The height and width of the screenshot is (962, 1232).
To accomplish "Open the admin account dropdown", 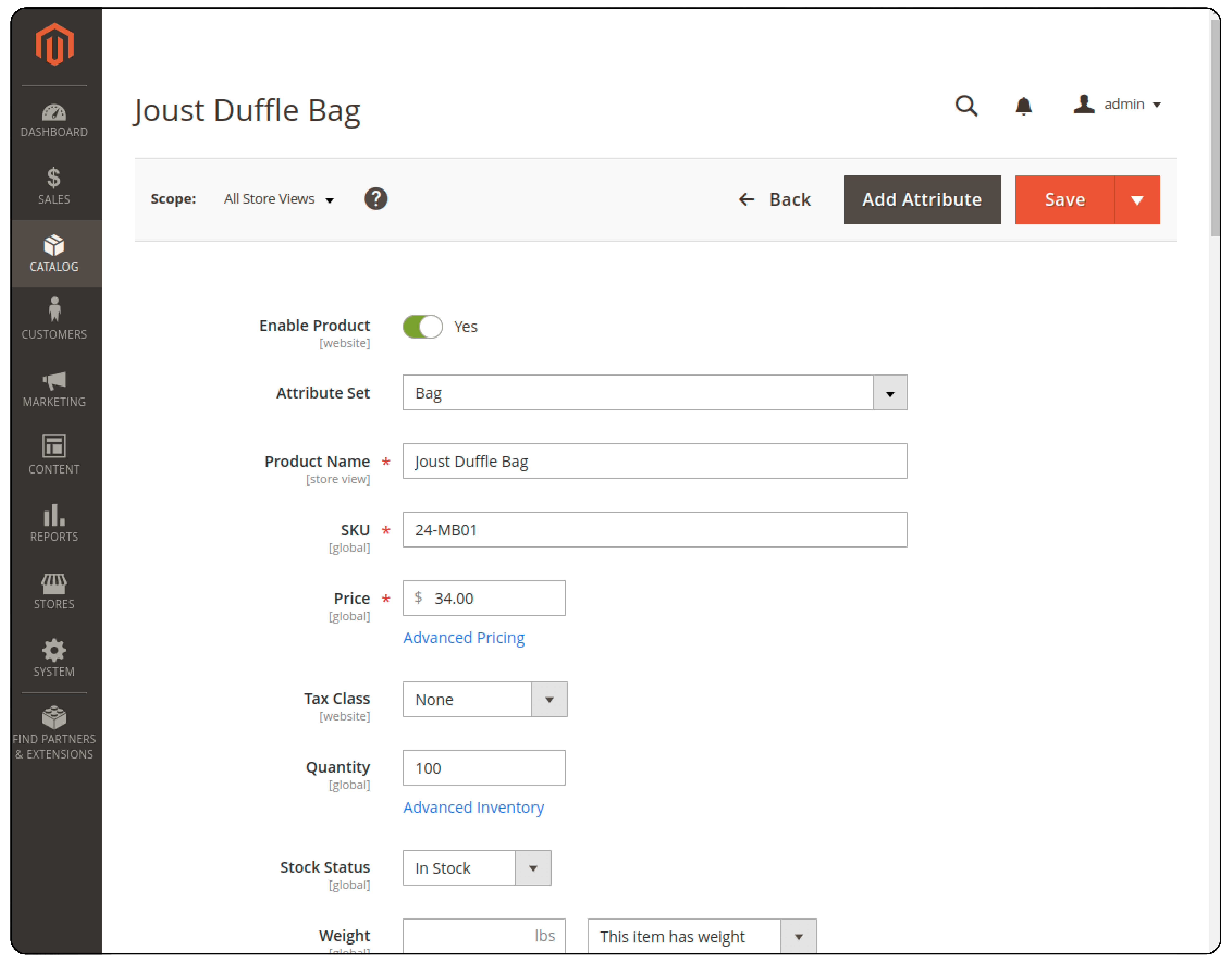I will coord(1118,104).
